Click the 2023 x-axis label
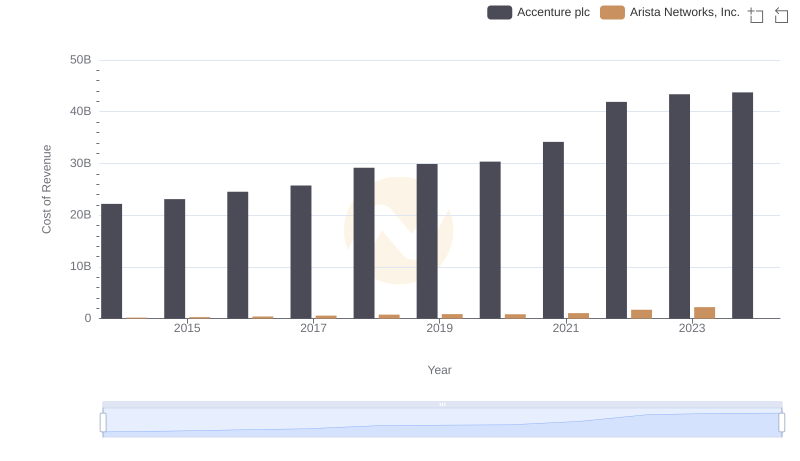The width and height of the screenshot is (800, 461). pos(692,328)
